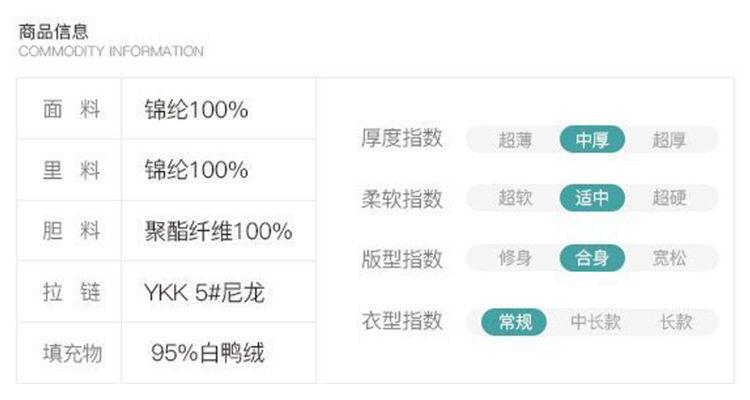The height and width of the screenshot is (400, 750).
Task: Click the highlighted 适中 softness pill
Action: [592, 198]
